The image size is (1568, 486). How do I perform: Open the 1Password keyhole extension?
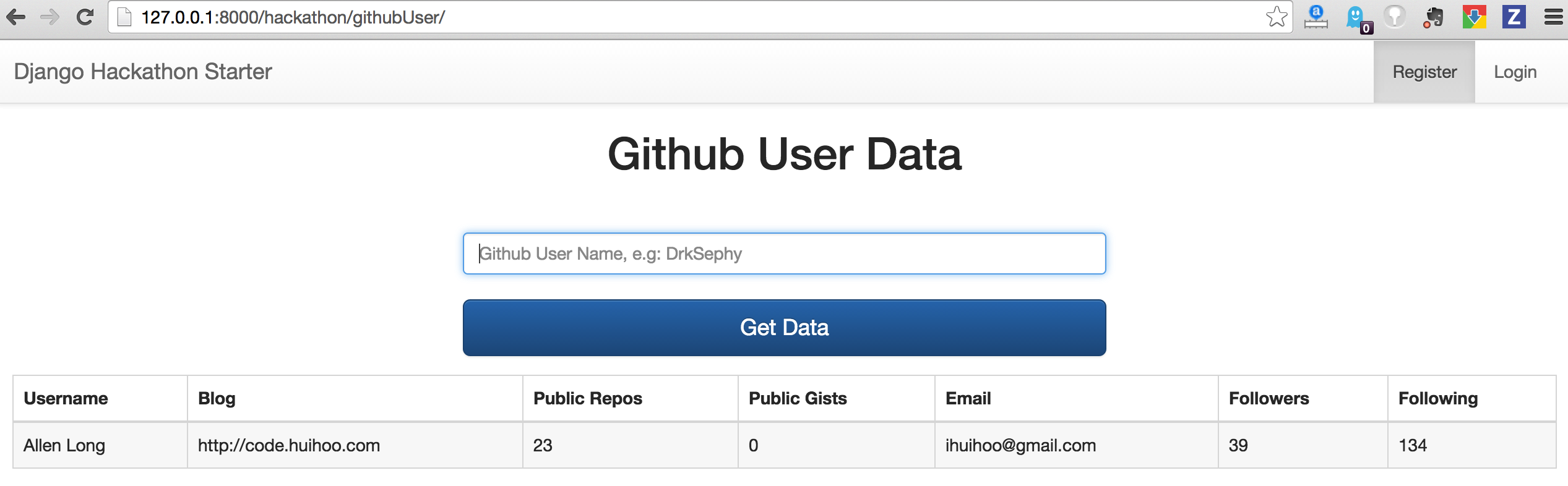pyautogui.click(x=1395, y=17)
